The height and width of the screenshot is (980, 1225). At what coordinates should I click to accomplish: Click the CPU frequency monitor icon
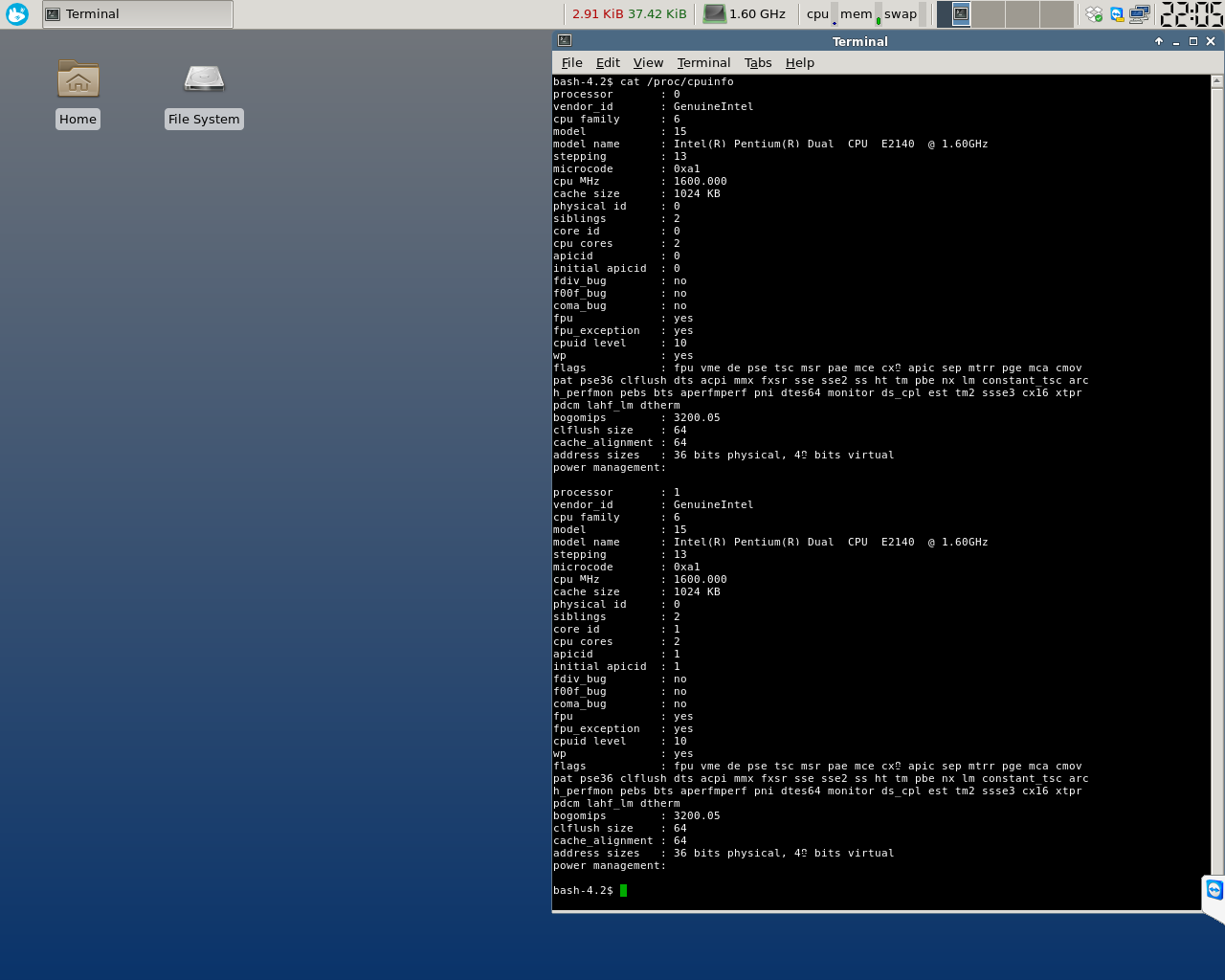tap(715, 14)
